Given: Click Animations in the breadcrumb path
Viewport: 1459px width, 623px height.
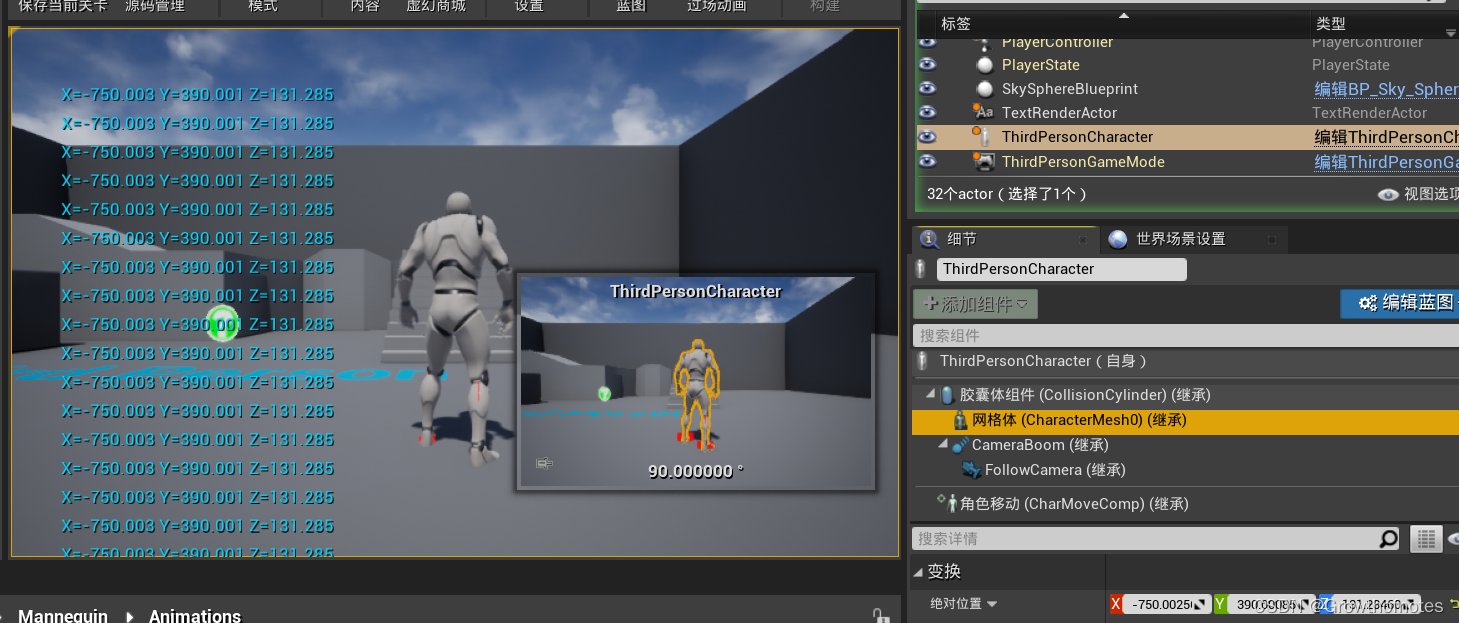Looking at the screenshot, I should [195, 616].
